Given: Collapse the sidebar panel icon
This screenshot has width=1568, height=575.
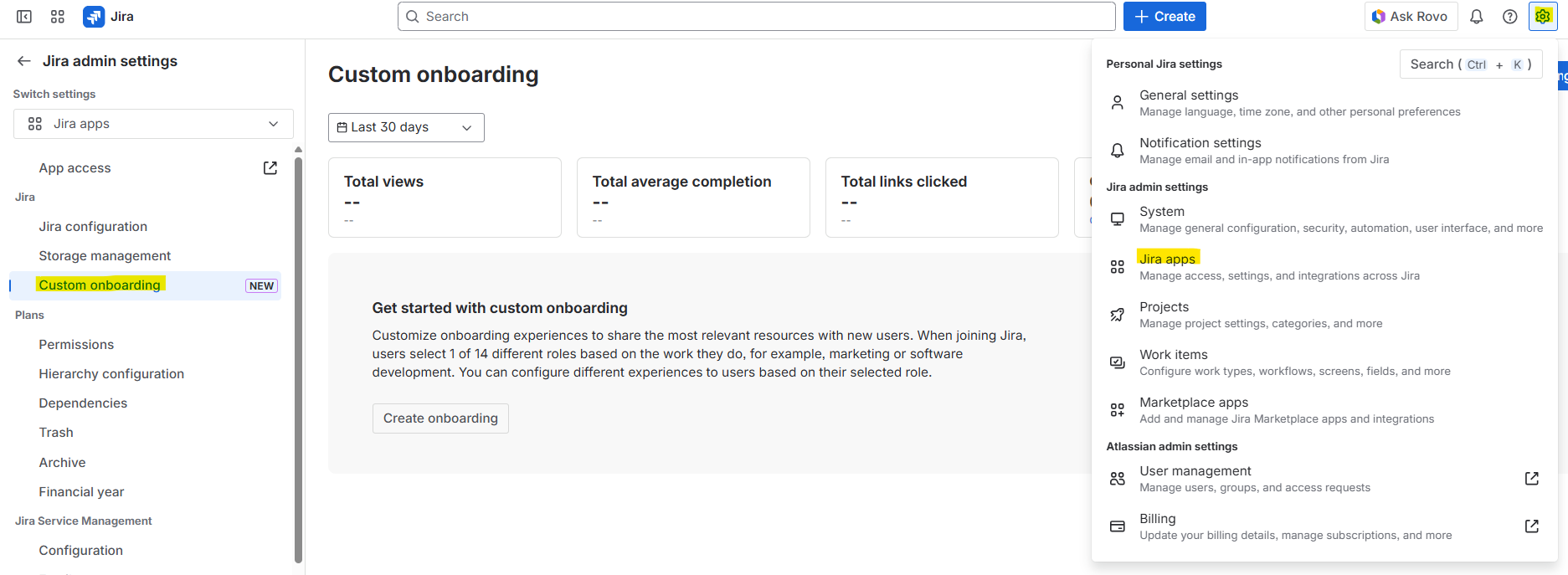Looking at the screenshot, I should click(x=24, y=17).
